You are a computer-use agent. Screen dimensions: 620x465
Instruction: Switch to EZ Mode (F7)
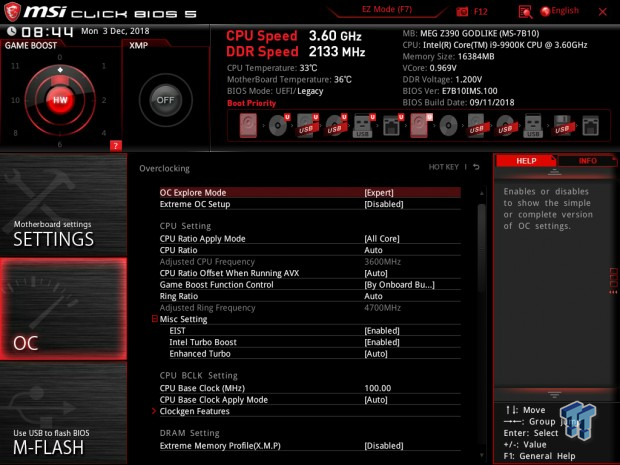[387, 9]
